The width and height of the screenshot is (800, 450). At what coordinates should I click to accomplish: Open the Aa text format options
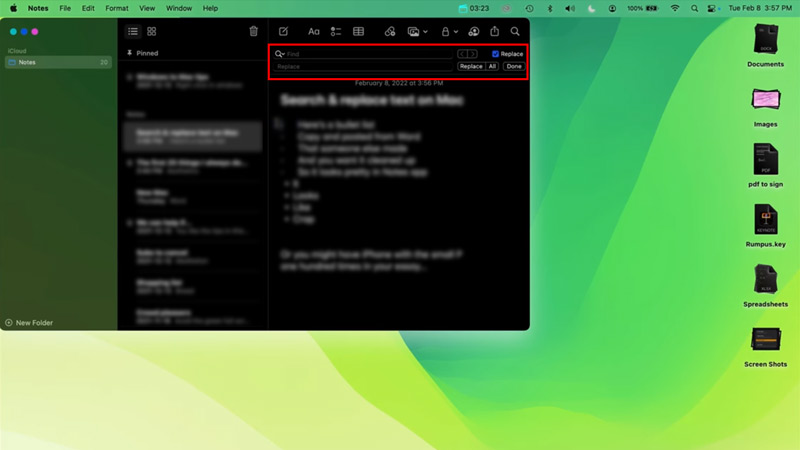pyautogui.click(x=314, y=32)
